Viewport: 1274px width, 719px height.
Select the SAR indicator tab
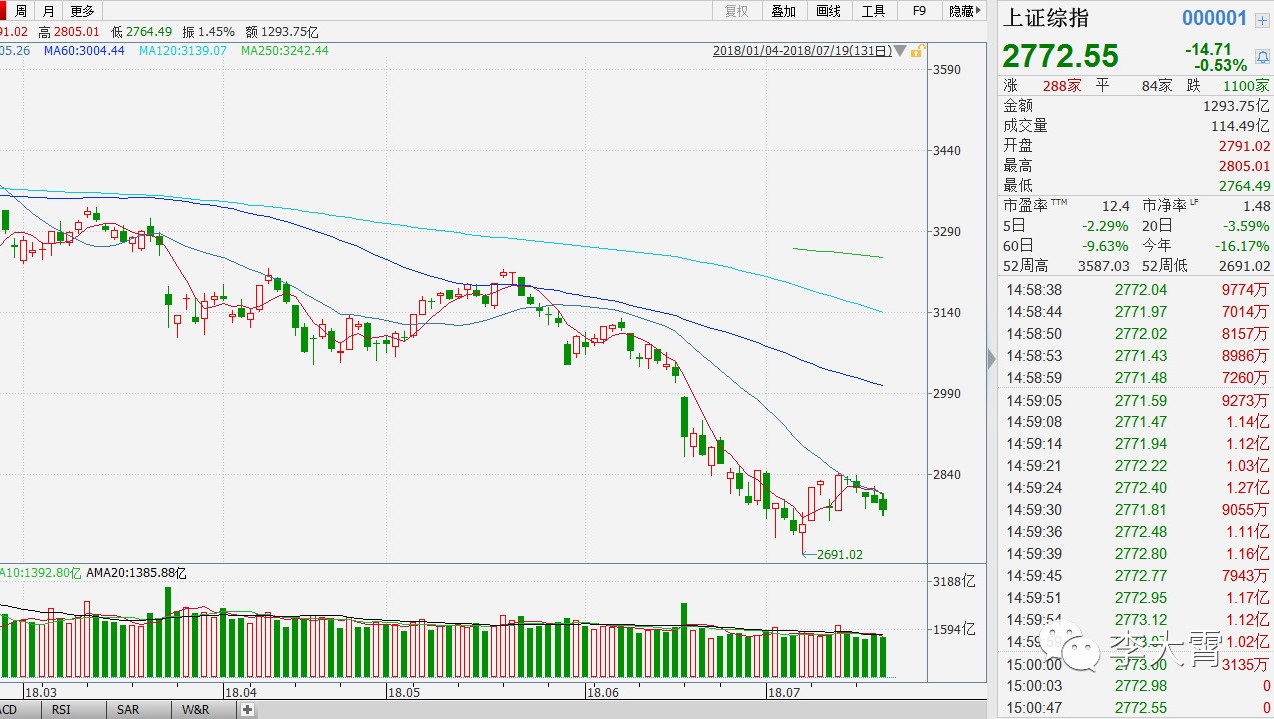(x=128, y=710)
